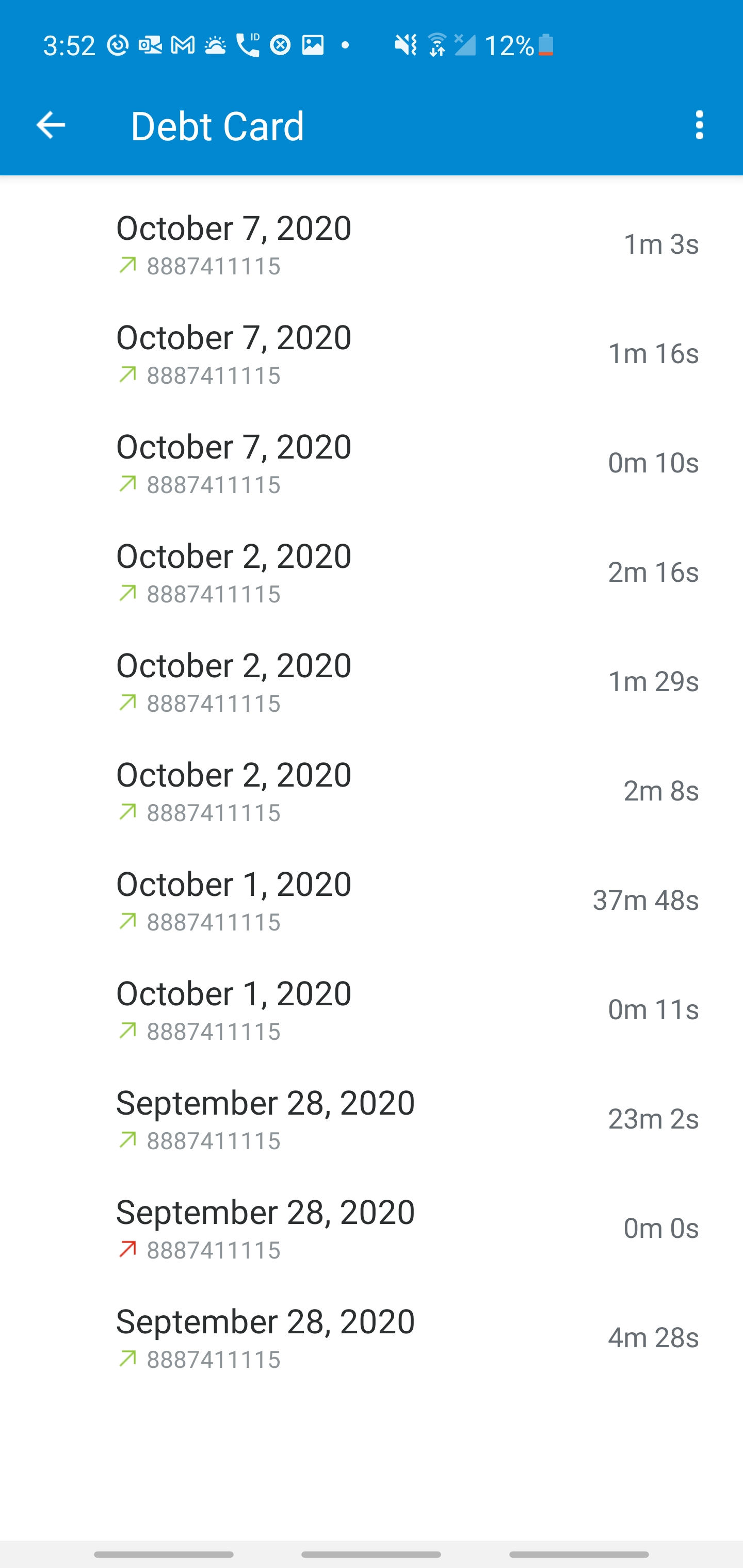The height and width of the screenshot is (1568, 743).
Task: Tap the green arrow on 1m 3s call
Action: tap(128, 266)
